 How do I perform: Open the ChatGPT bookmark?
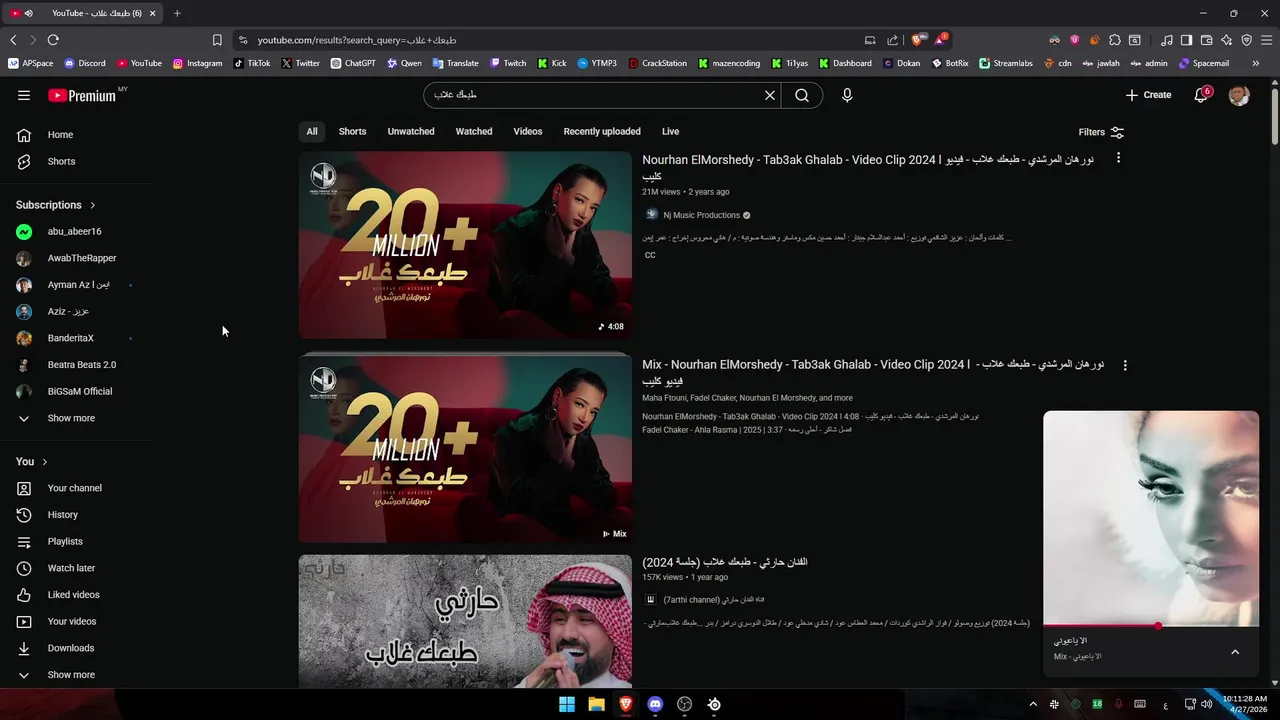(x=353, y=63)
